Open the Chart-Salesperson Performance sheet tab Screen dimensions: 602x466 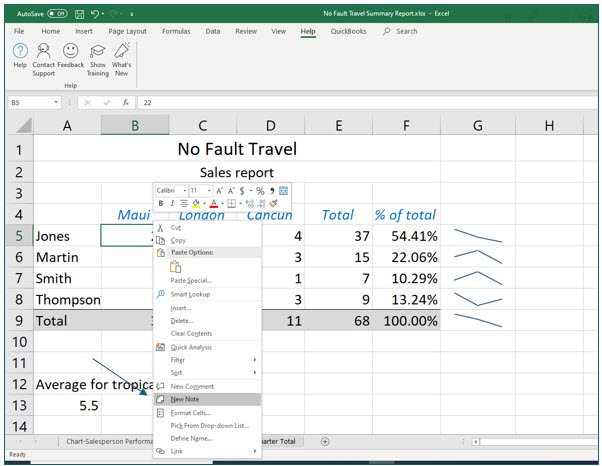[106, 441]
